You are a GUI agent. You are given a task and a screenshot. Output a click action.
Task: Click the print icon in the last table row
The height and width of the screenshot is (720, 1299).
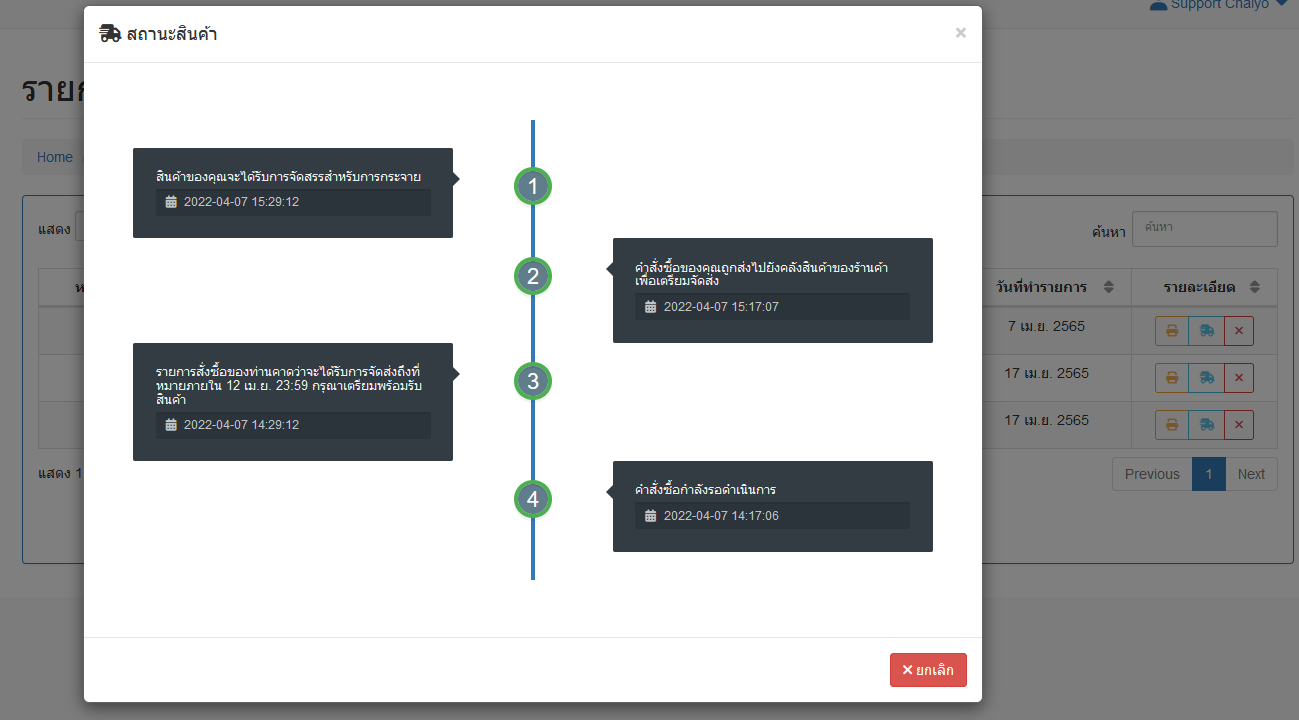click(1171, 425)
